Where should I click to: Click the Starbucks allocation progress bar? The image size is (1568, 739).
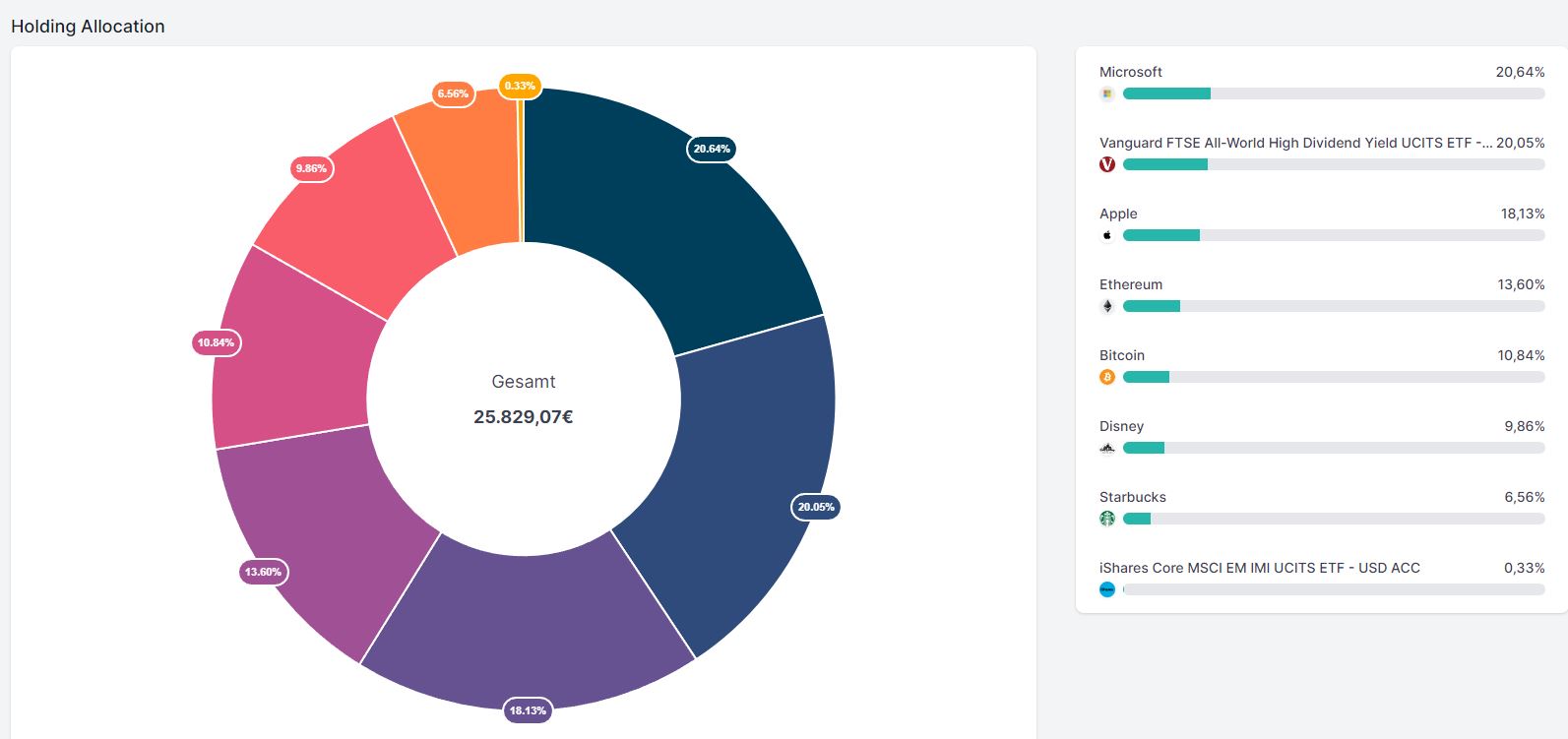click(x=1334, y=519)
